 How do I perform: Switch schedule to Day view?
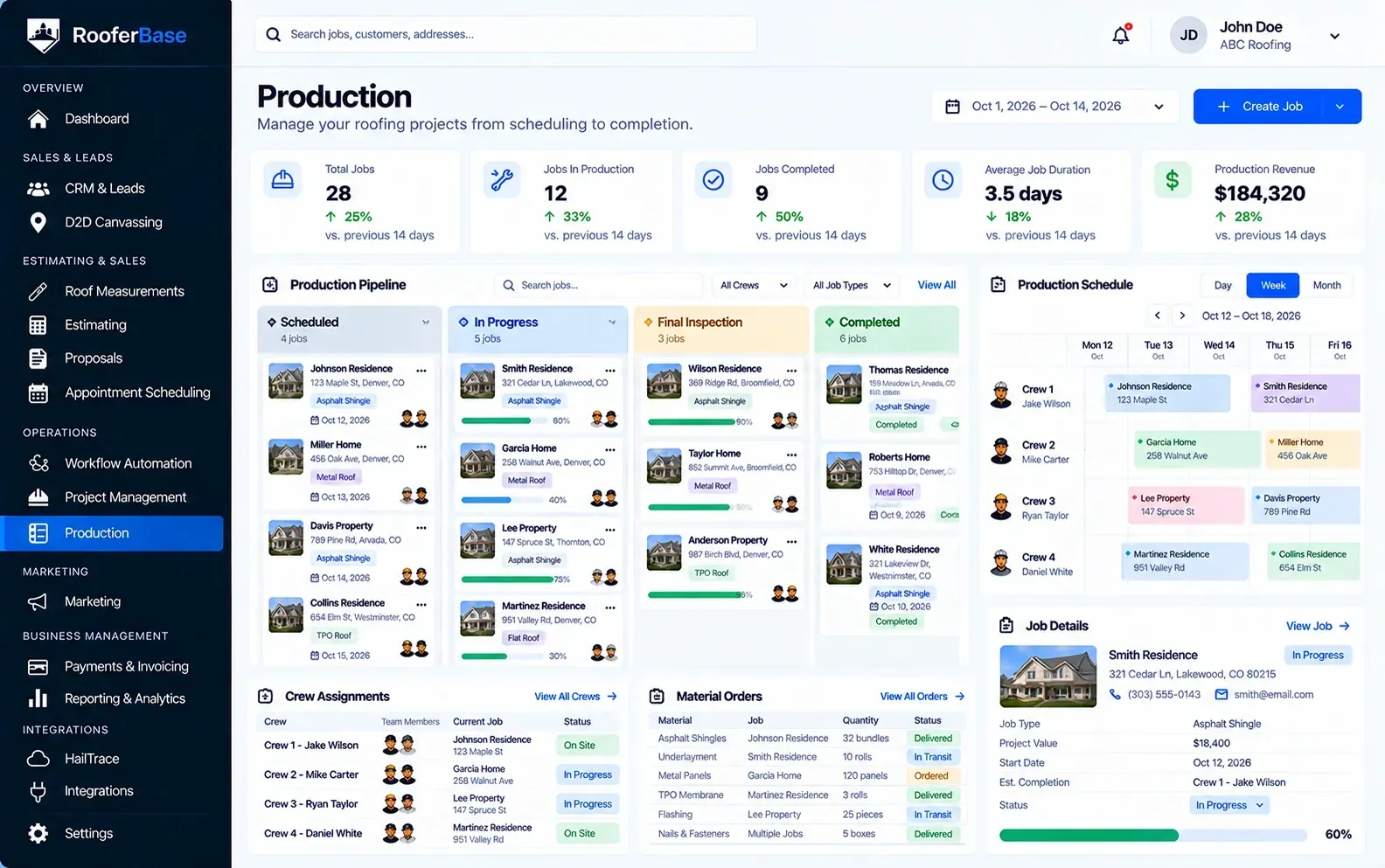click(x=1222, y=286)
